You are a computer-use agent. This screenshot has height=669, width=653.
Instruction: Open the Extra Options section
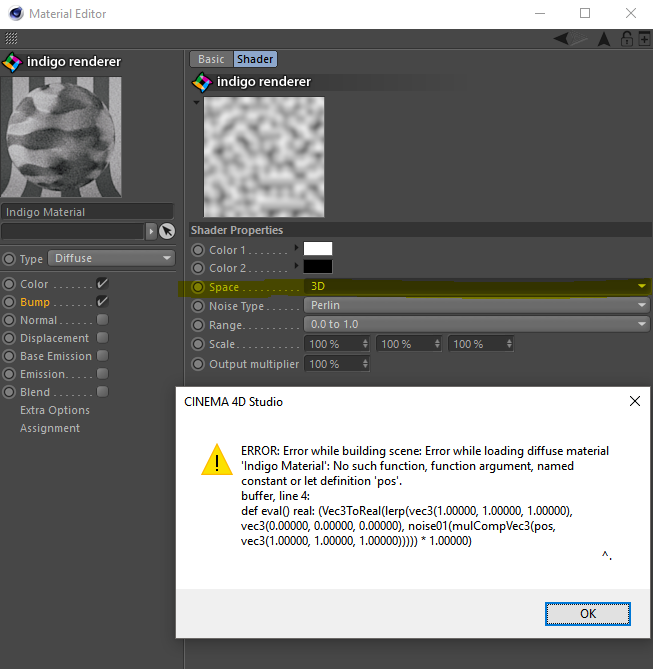(x=55, y=410)
